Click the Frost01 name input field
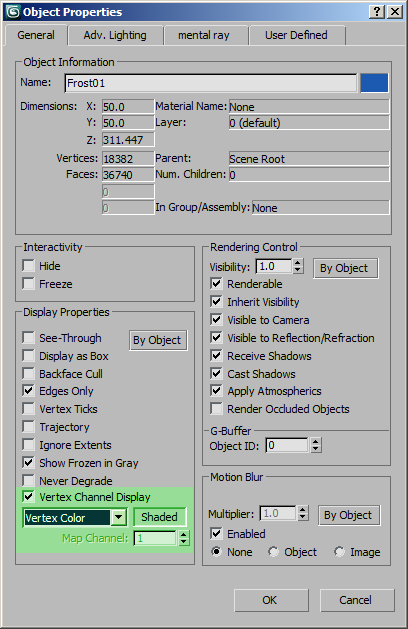This screenshot has height=629, width=408. (x=211, y=83)
